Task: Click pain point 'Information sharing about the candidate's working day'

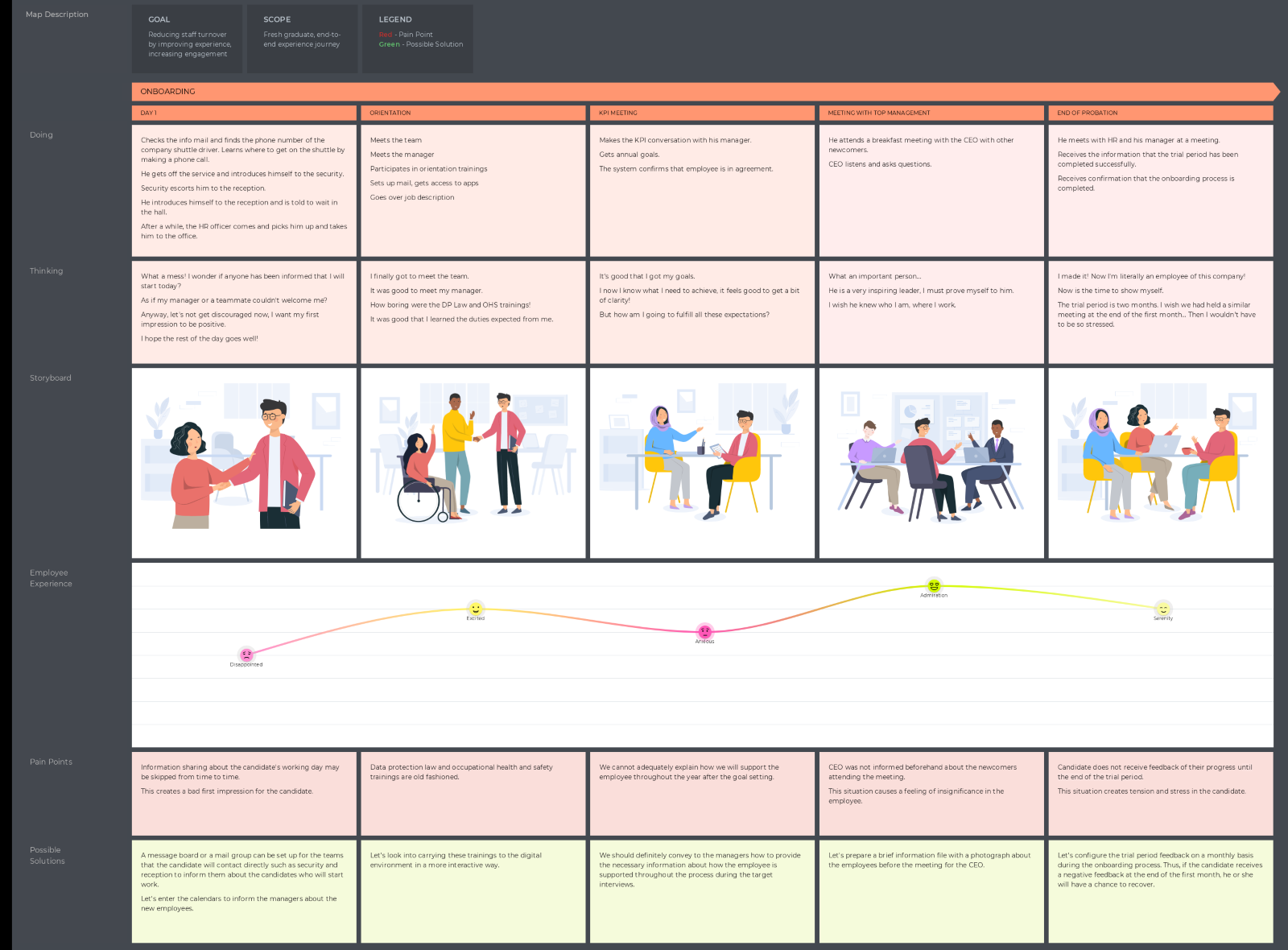Action: pos(244,793)
